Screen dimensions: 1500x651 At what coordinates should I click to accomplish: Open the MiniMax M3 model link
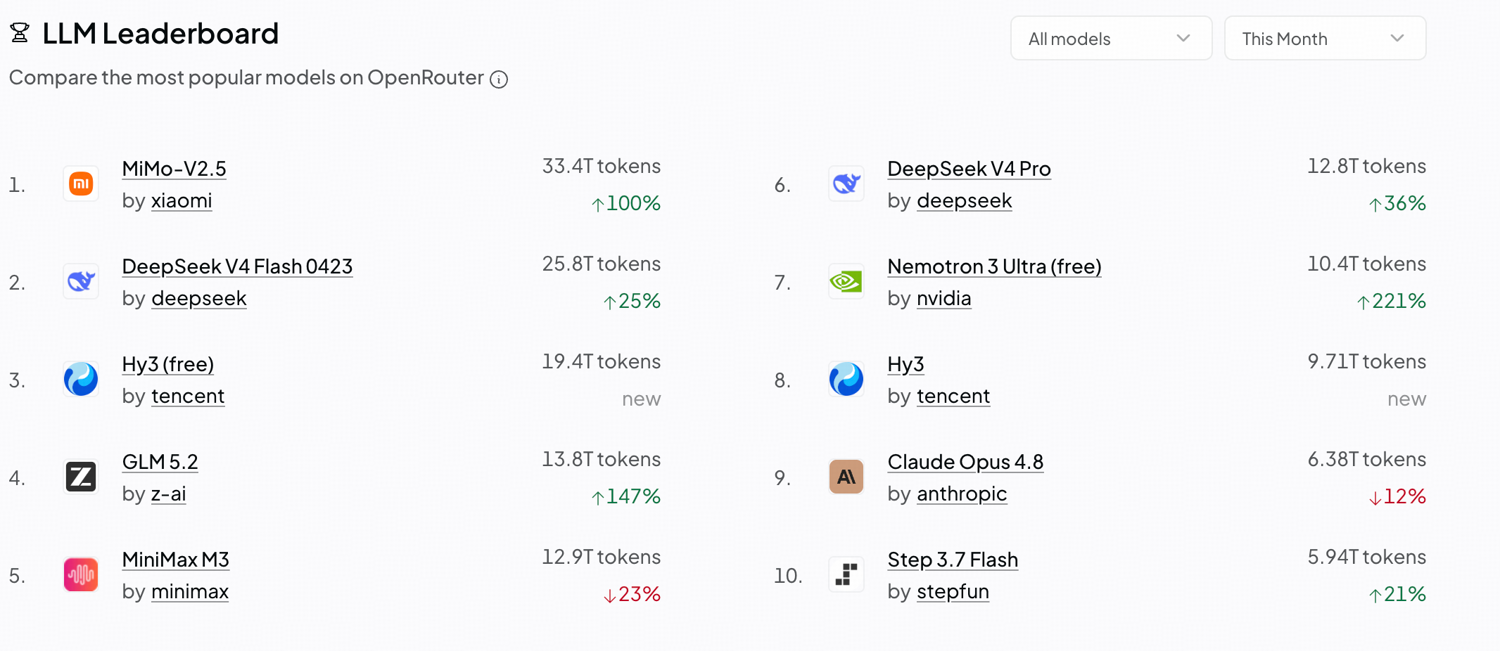175,559
